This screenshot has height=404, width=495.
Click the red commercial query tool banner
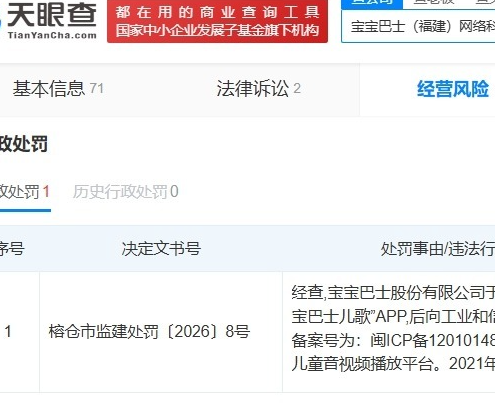point(217,21)
